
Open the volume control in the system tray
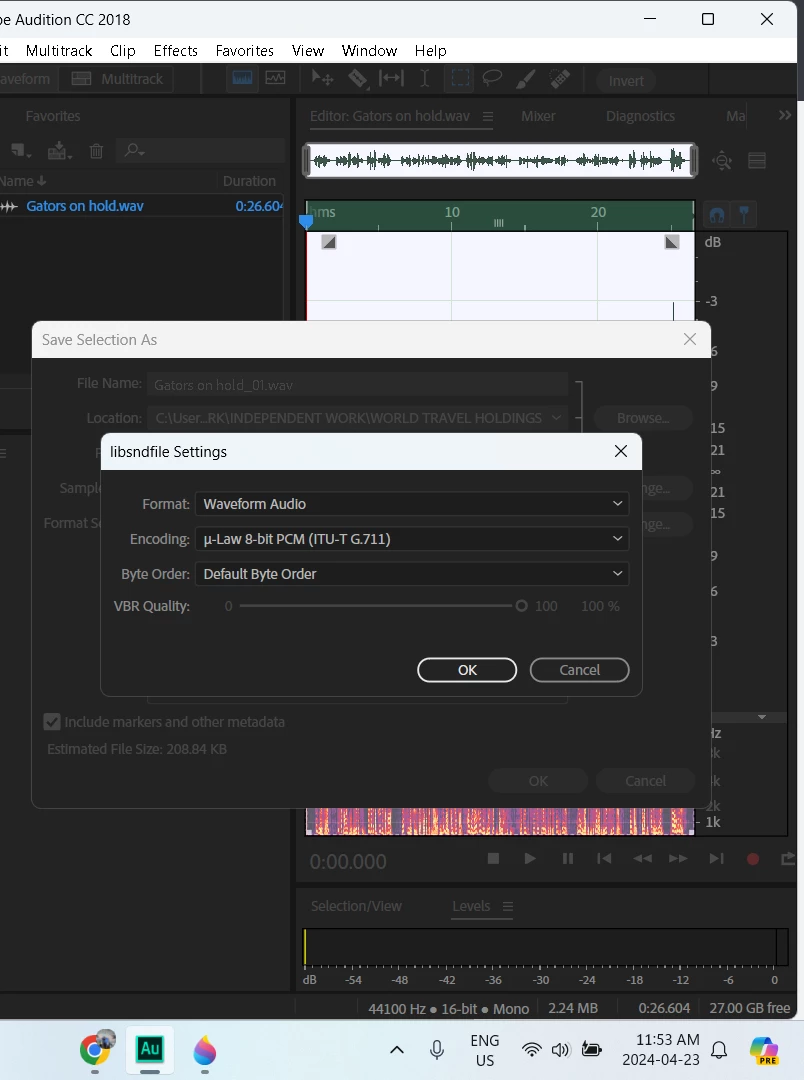(561, 1050)
